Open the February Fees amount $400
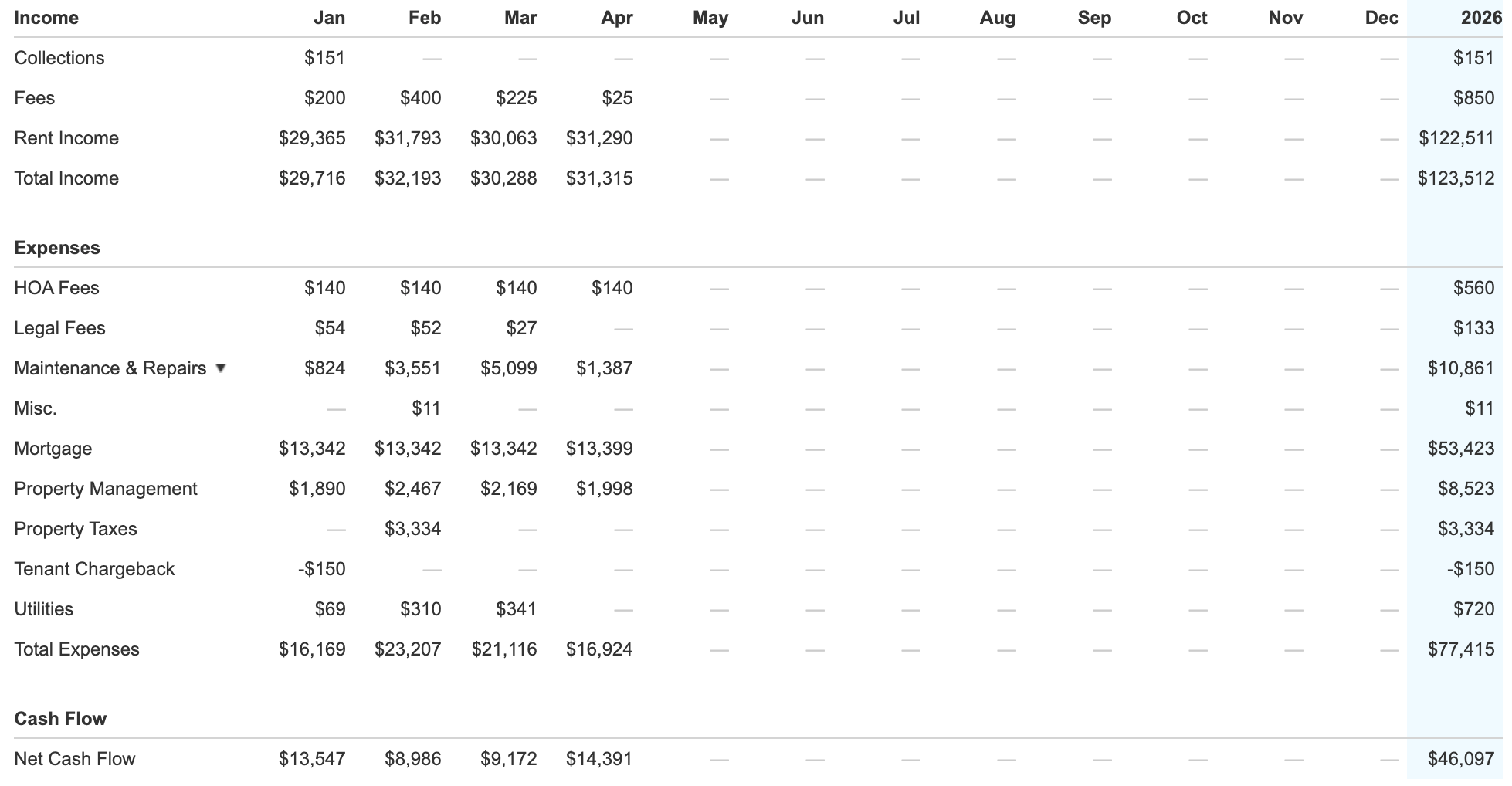 tap(420, 98)
